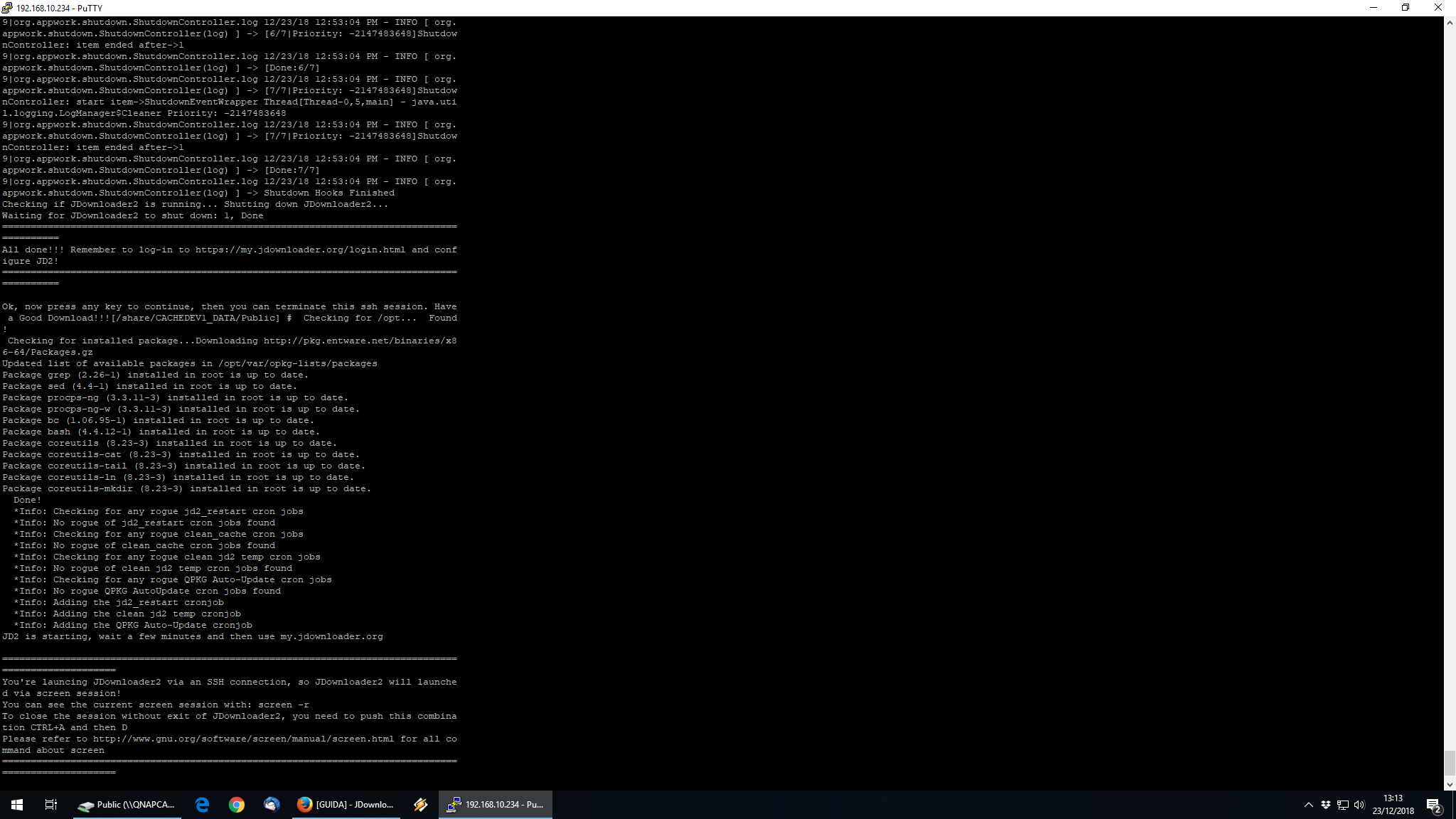Expand hidden system tray icons chevron

1308,805
